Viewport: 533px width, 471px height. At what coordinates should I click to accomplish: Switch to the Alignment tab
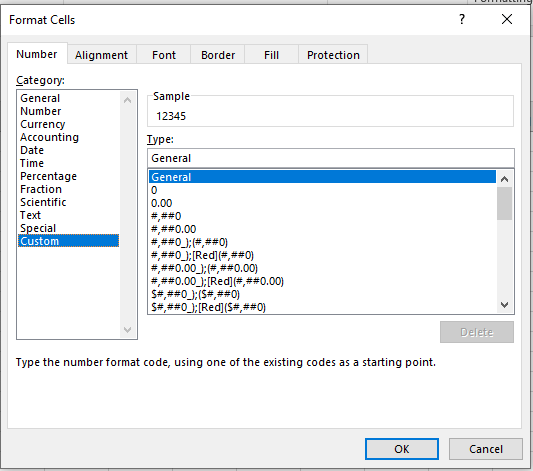coord(101,55)
